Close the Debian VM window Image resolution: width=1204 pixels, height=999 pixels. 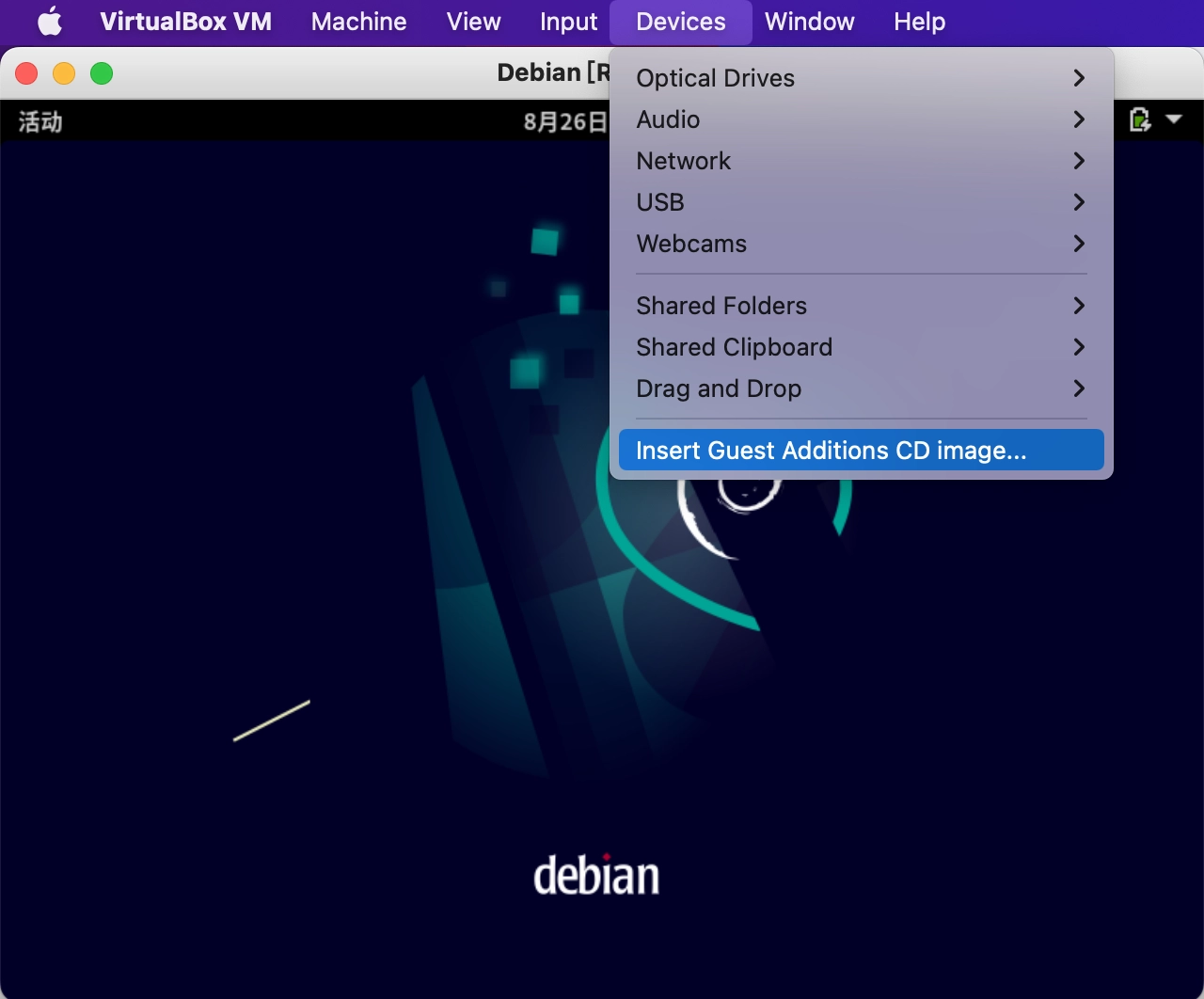26,73
